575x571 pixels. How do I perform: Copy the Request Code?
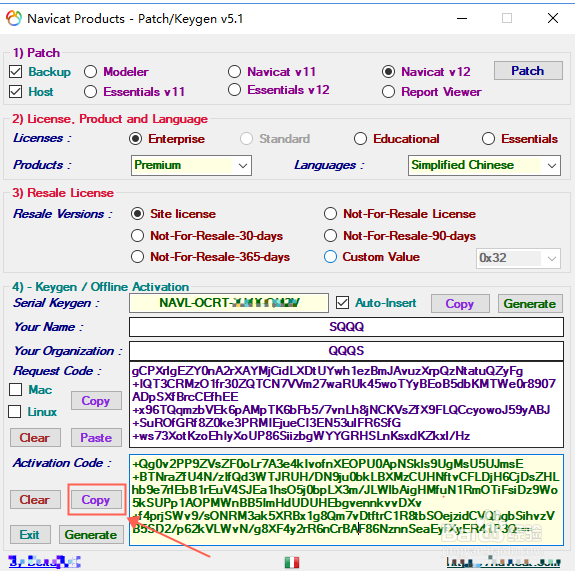point(96,400)
